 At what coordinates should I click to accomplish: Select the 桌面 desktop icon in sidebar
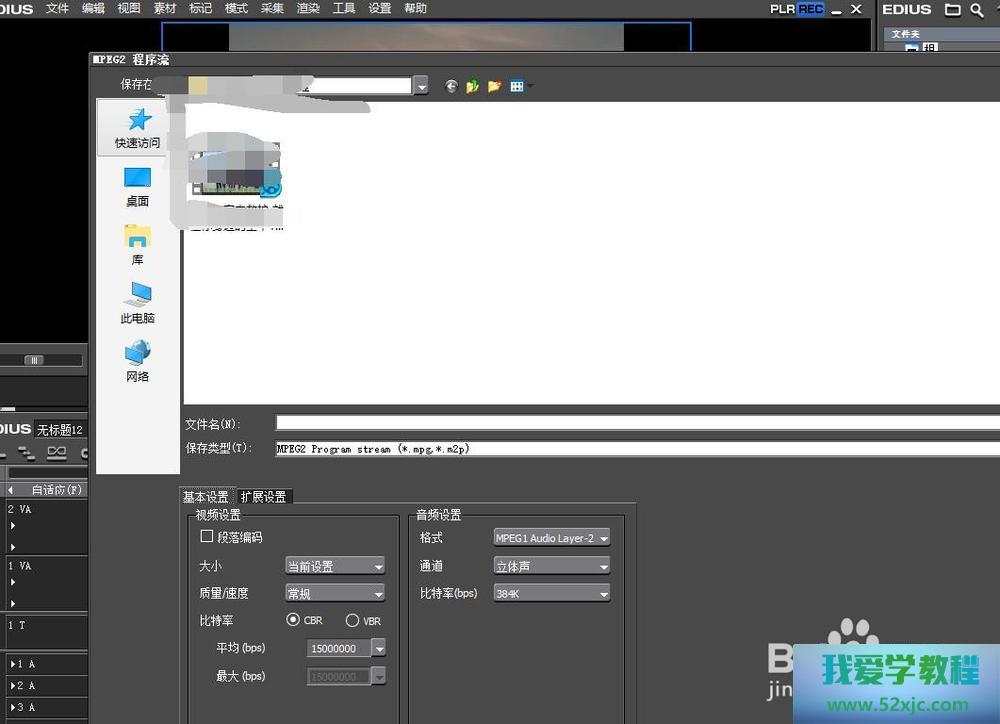[137, 179]
